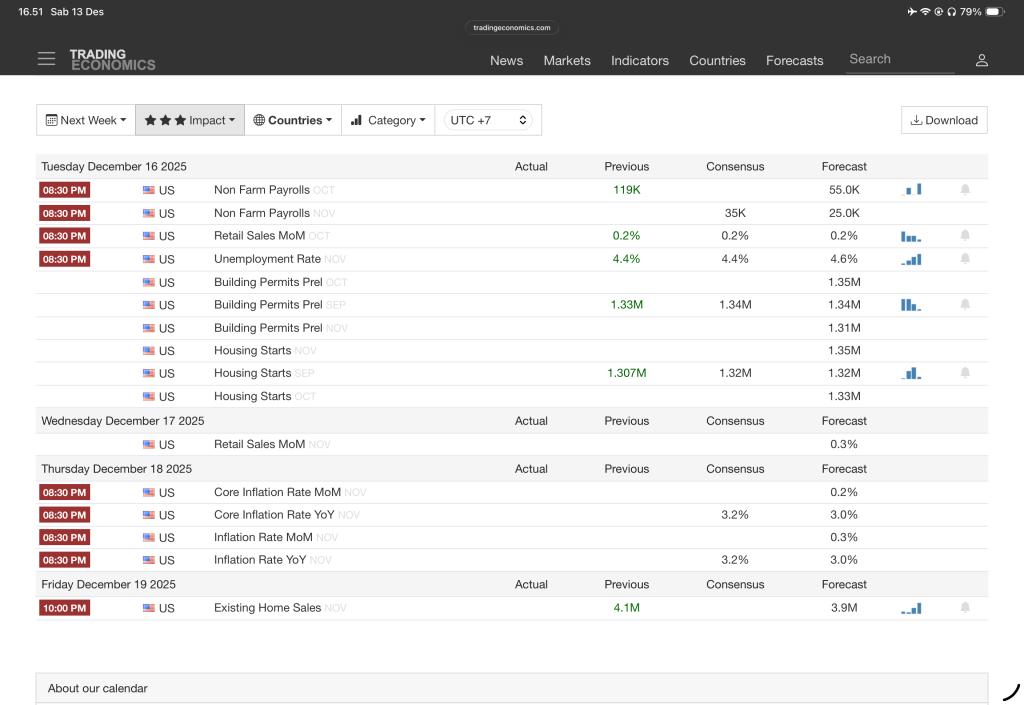Viewport: 1024px width, 705px height.
Task: Open the Housing Starts SEP mini chart
Action: pos(911,373)
